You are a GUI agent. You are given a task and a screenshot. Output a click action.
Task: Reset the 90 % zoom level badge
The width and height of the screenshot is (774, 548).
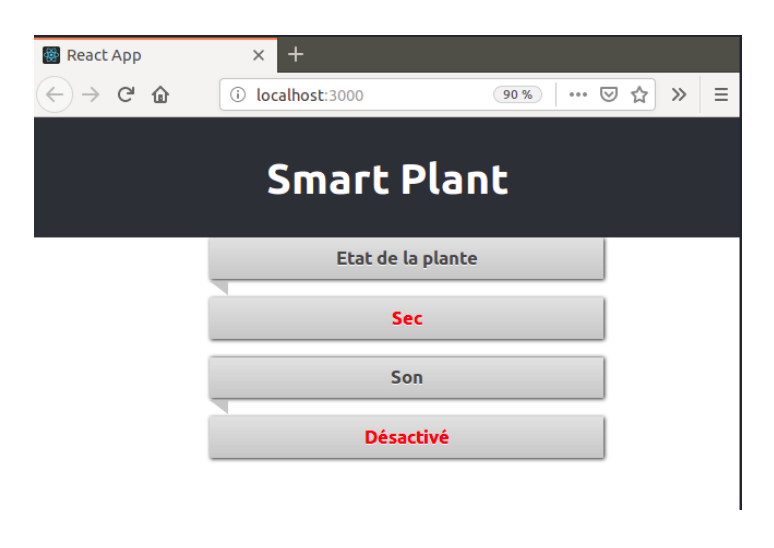click(x=517, y=95)
